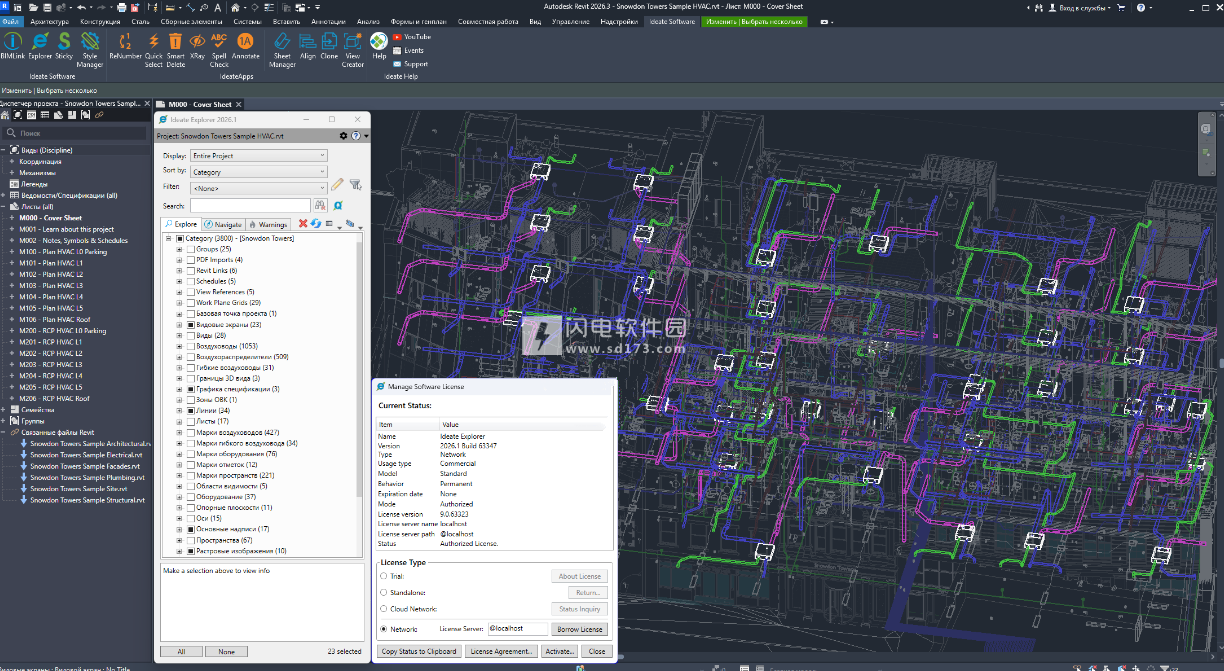Expand the Revit Links tree node
Screen dimensions: 1224x671
click(x=179, y=271)
